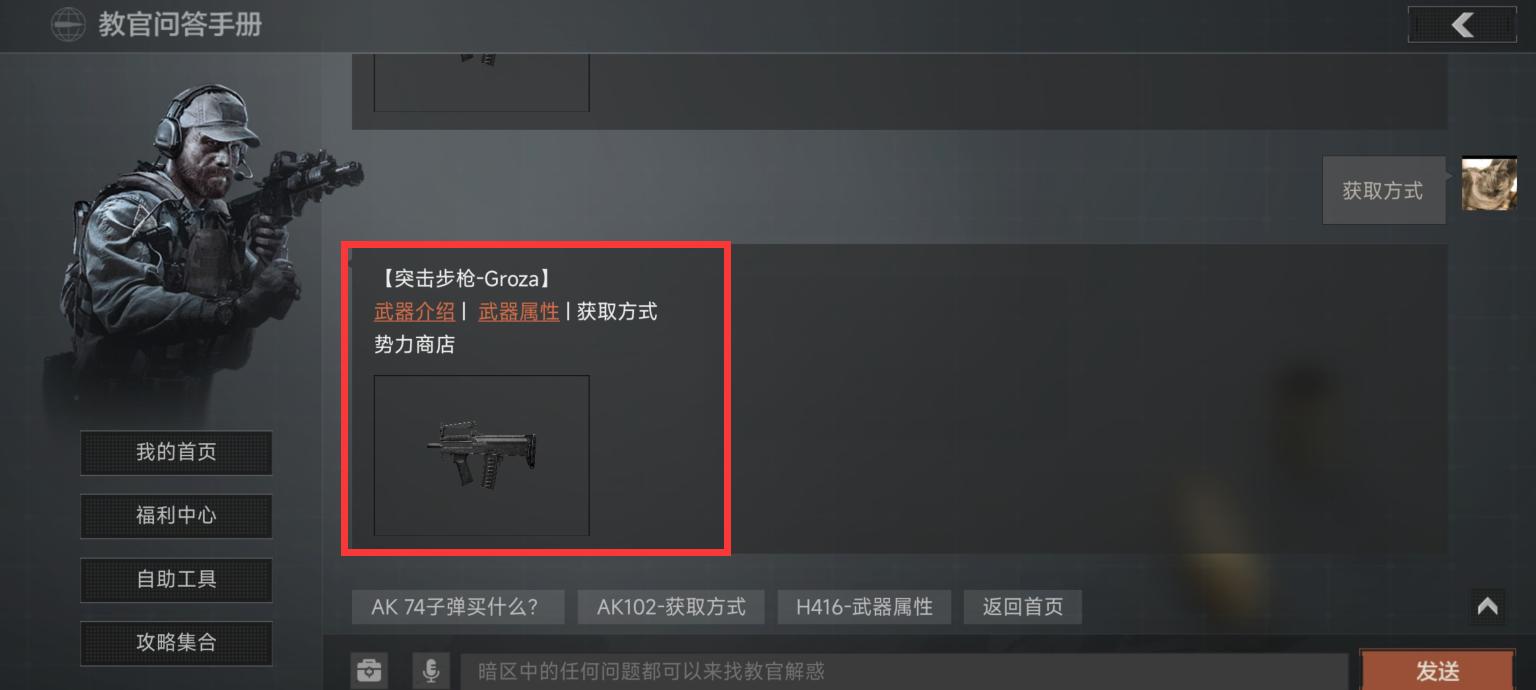Click the 发送 send button
The width and height of the screenshot is (1536, 690).
click(x=1437, y=670)
